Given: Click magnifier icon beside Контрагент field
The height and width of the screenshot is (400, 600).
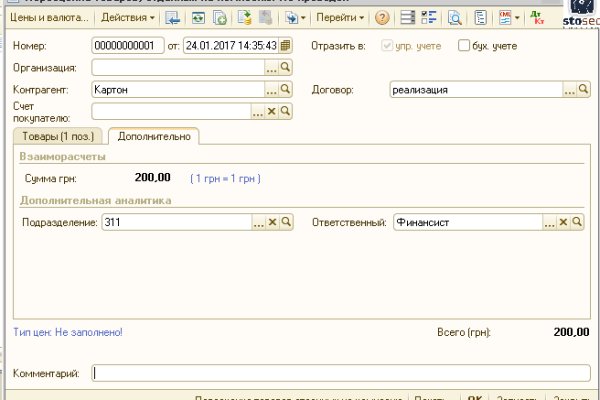Looking at the screenshot, I should (x=285, y=89).
